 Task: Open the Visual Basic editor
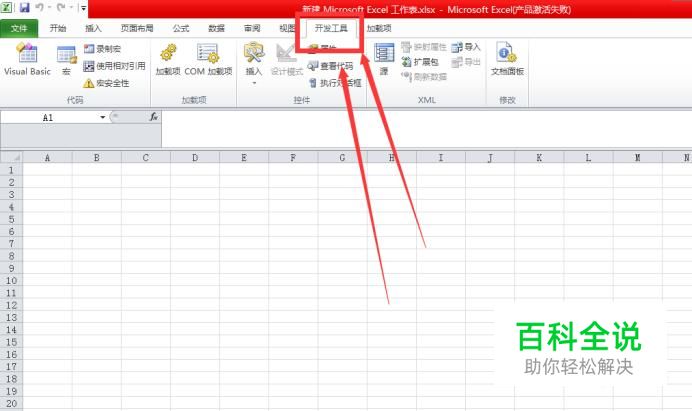point(27,59)
